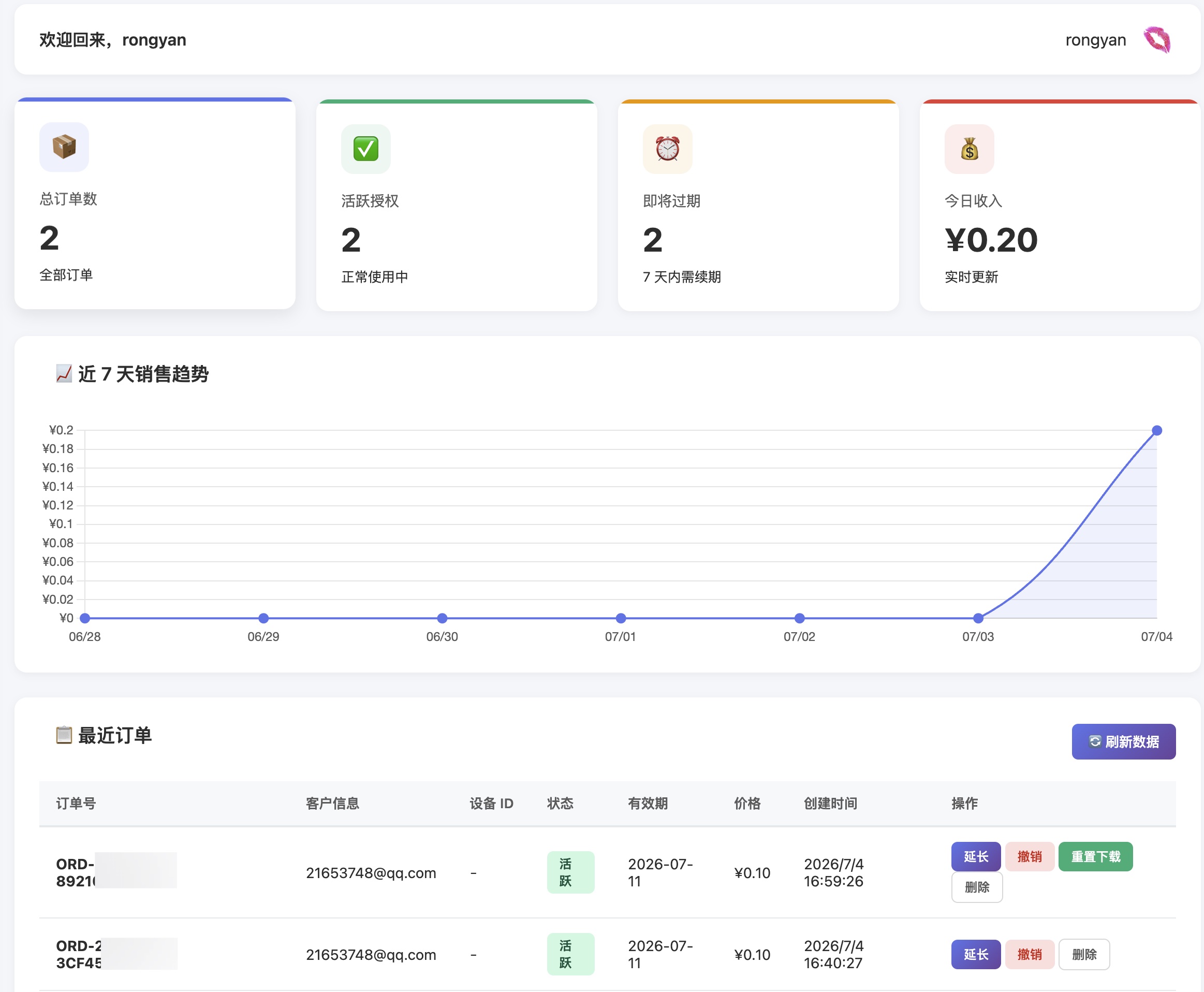Click the 活跃授权 card label
This screenshot has width=1204, height=992.
(x=370, y=200)
